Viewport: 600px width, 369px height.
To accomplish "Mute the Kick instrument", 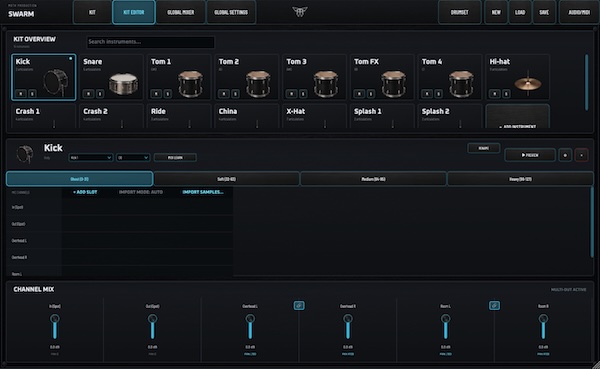I will (21, 93).
